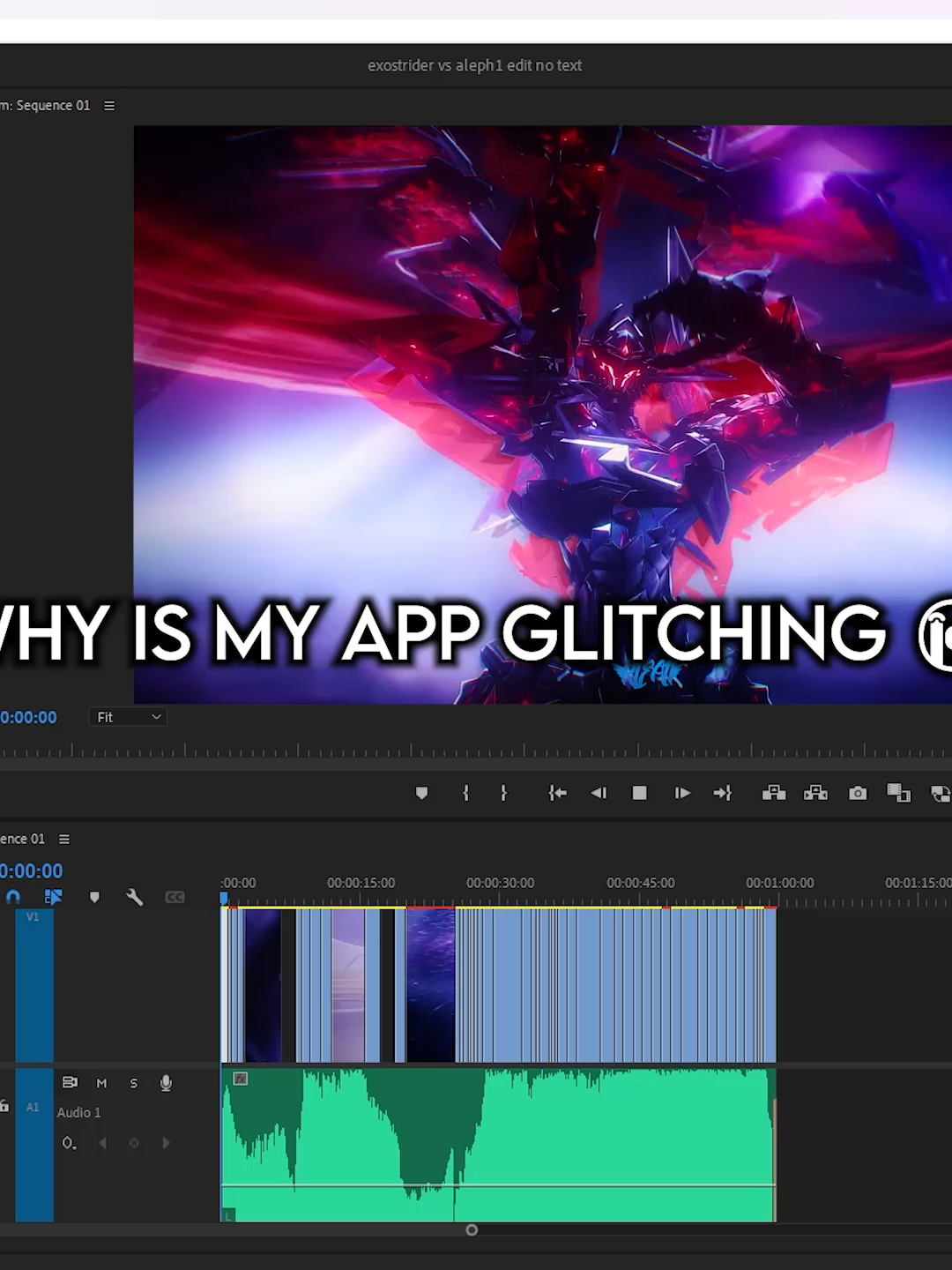Image resolution: width=952 pixels, height=1270 pixels.
Task: Click the 00:00:15:00 mark on the timeline ruler
Action: 361,883
